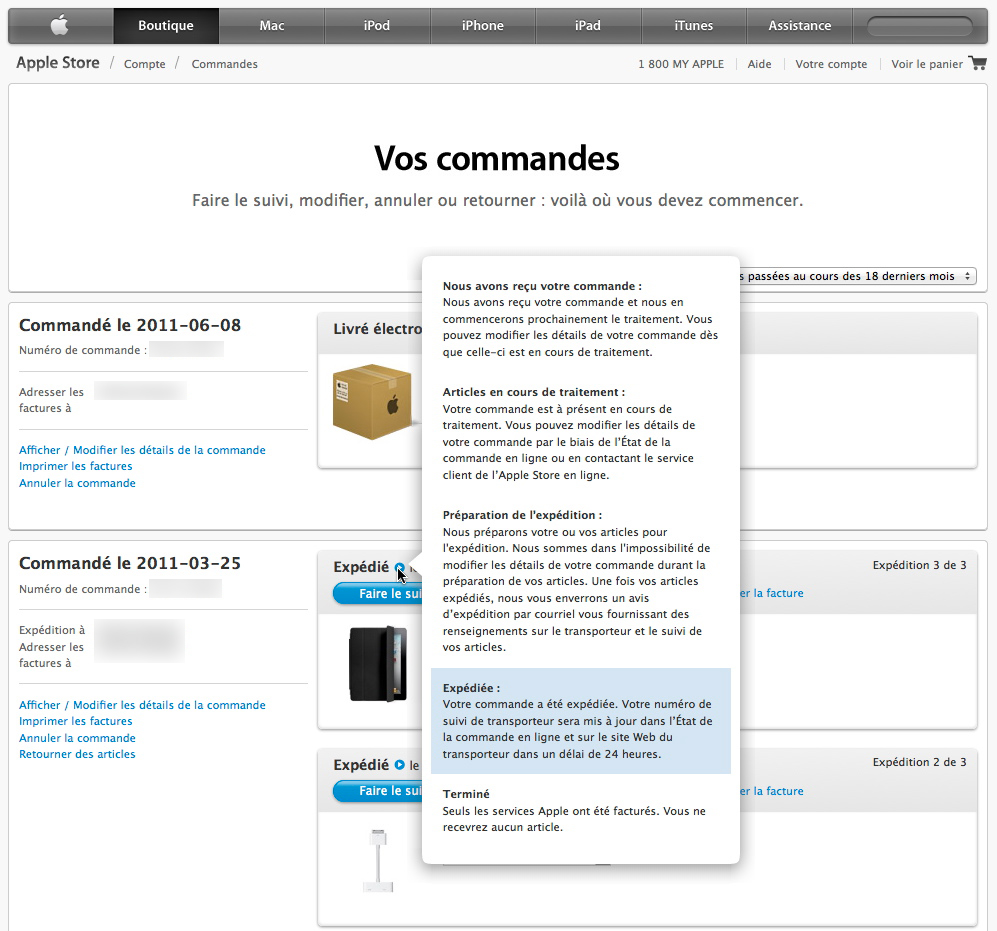Screen dimensions: 997x931
Task: Open the Boutique tab
Action: (166, 25)
